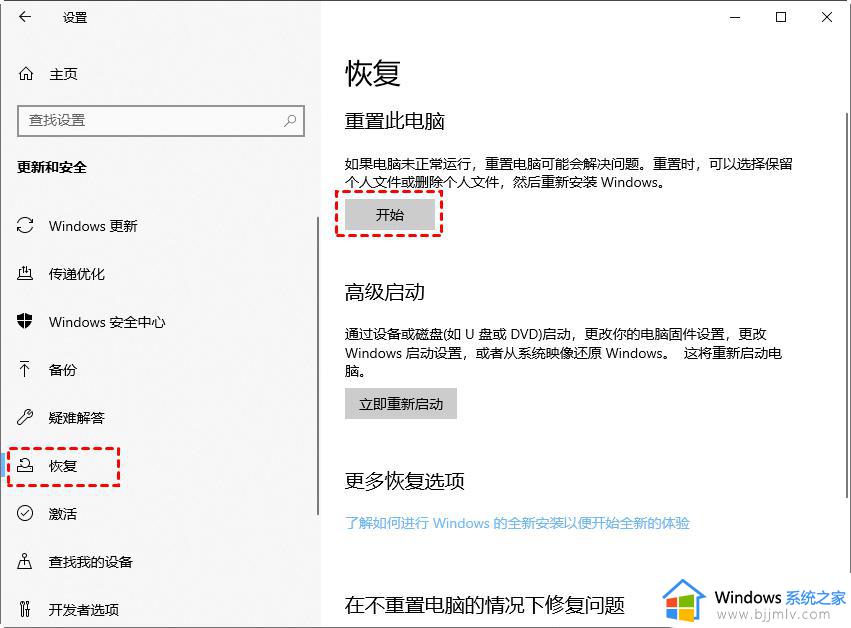The height and width of the screenshot is (628, 851).
Task: Select 恢复 in the sidebar
Action: pos(63,466)
